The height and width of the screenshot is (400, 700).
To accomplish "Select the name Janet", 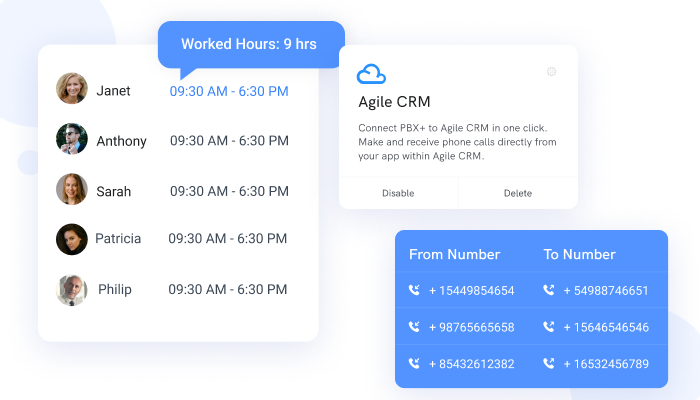I will (113, 91).
